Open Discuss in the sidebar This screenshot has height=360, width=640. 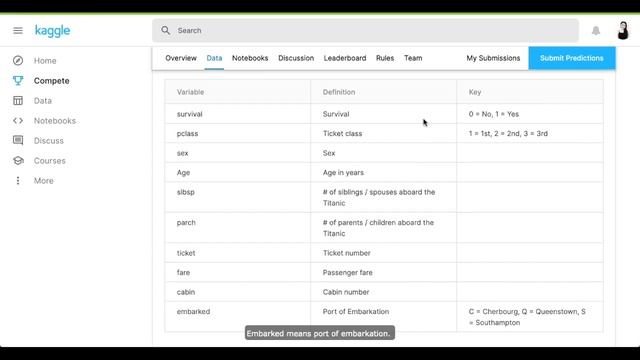pyautogui.click(x=49, y=141)
